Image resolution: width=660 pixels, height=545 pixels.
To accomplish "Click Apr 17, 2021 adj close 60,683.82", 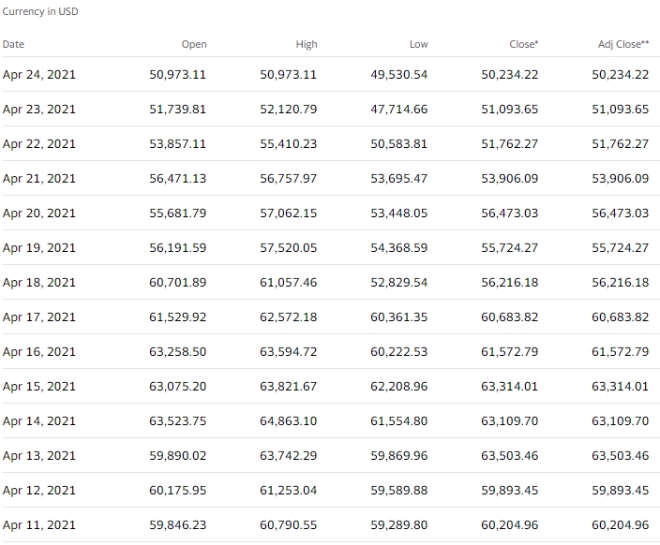I will pos(621,317).
